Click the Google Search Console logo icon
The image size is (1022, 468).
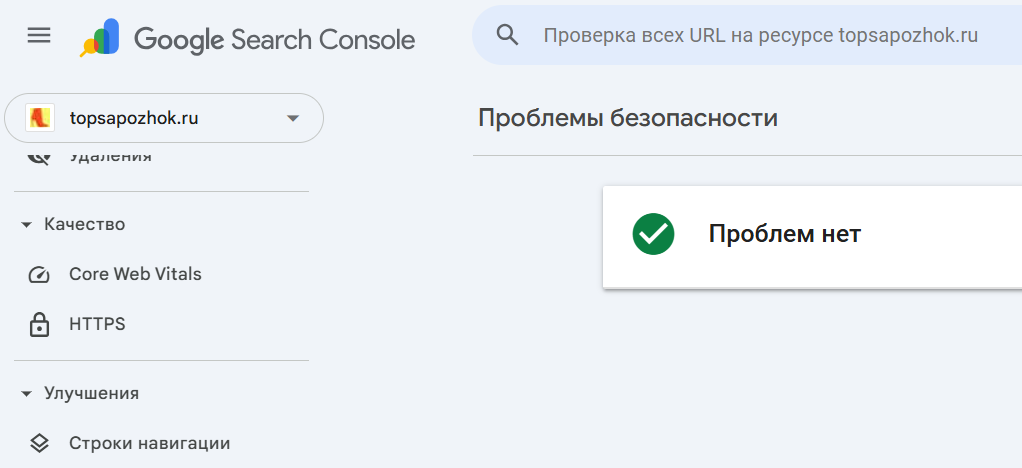pos(100,38)
